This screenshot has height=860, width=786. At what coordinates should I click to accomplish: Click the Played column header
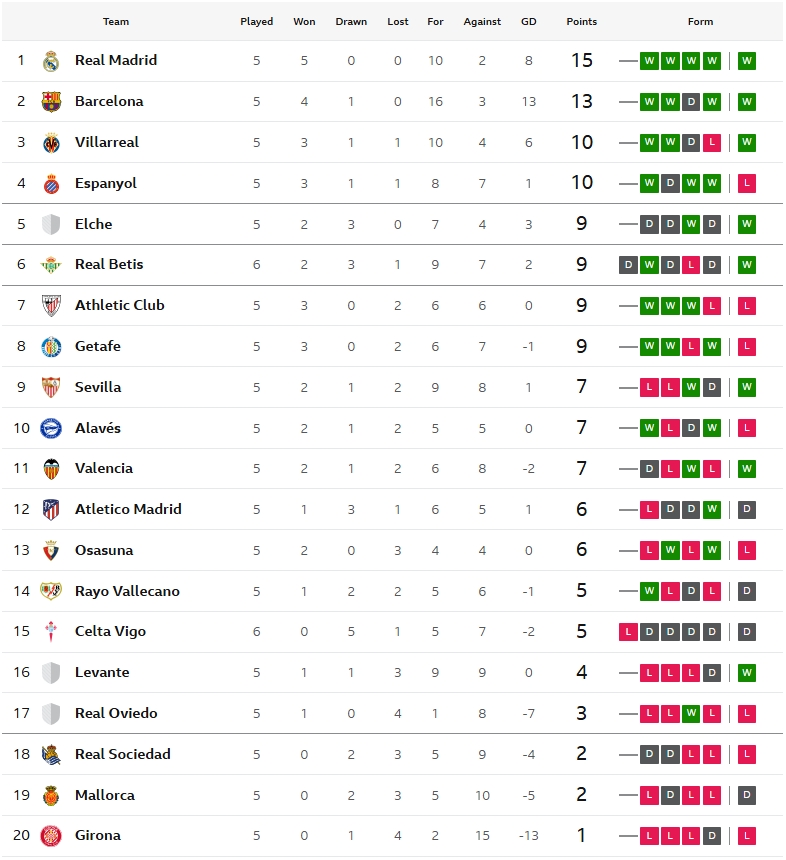[256, 22]
